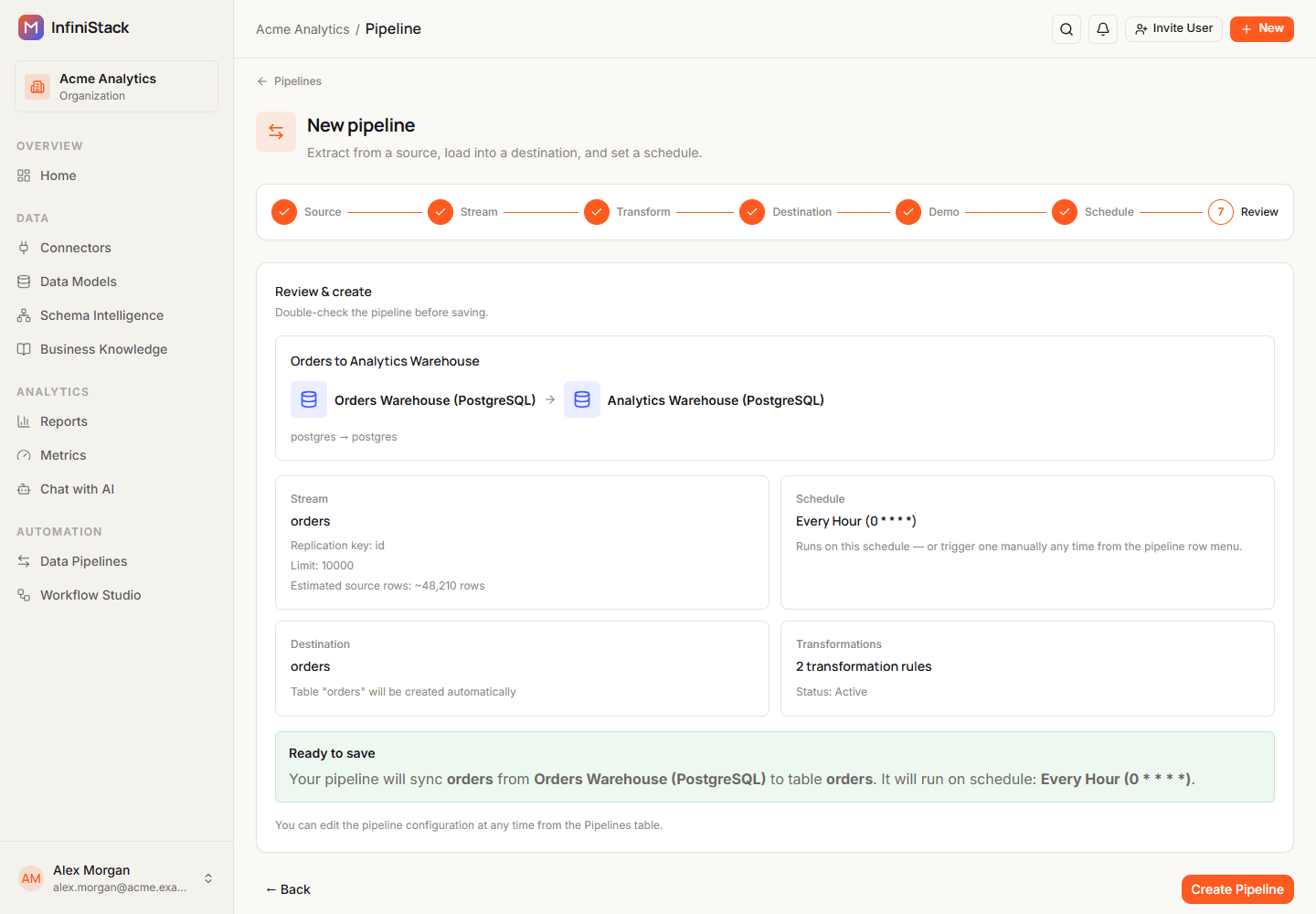The image size is (1316, 914).
Task: Jump to Stream step
Action: (x=462, y=212)
